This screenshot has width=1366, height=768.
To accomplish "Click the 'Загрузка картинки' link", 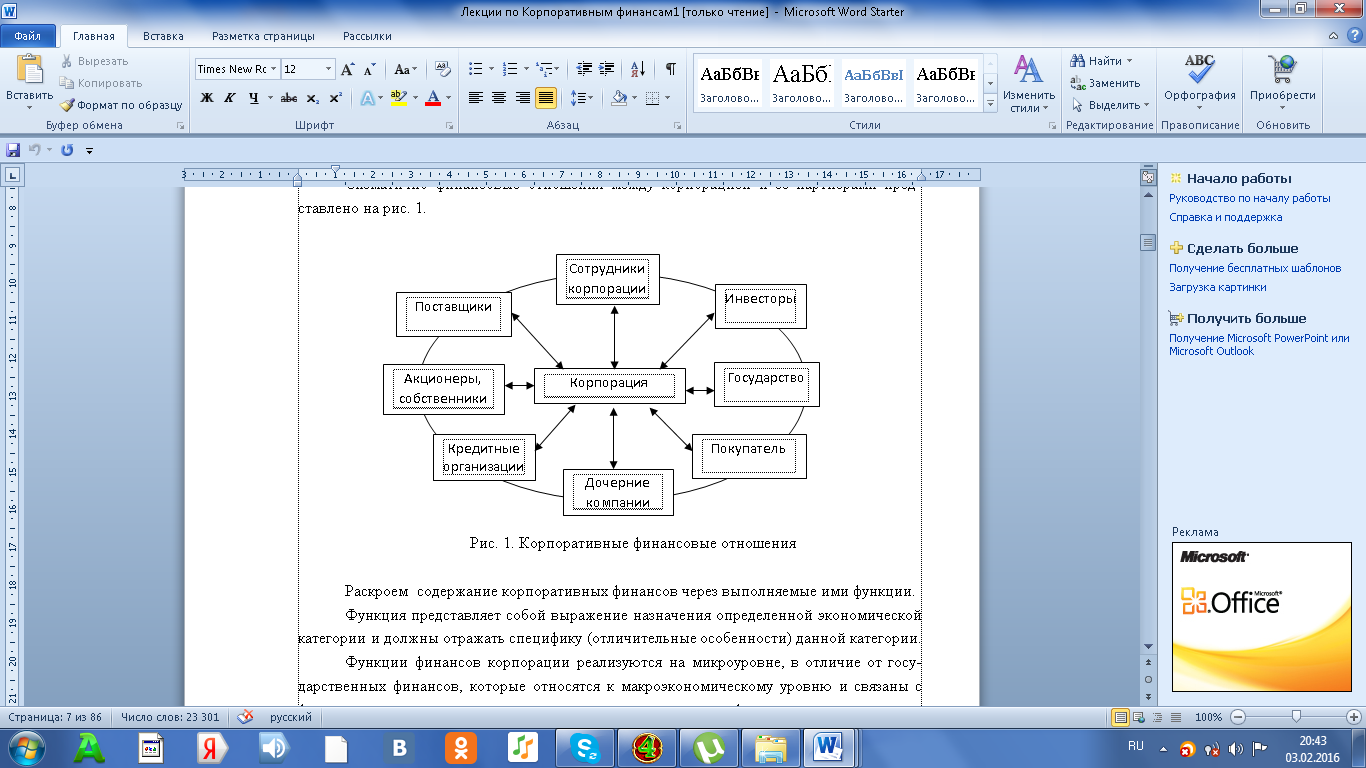I will [x=1217, y=287].
